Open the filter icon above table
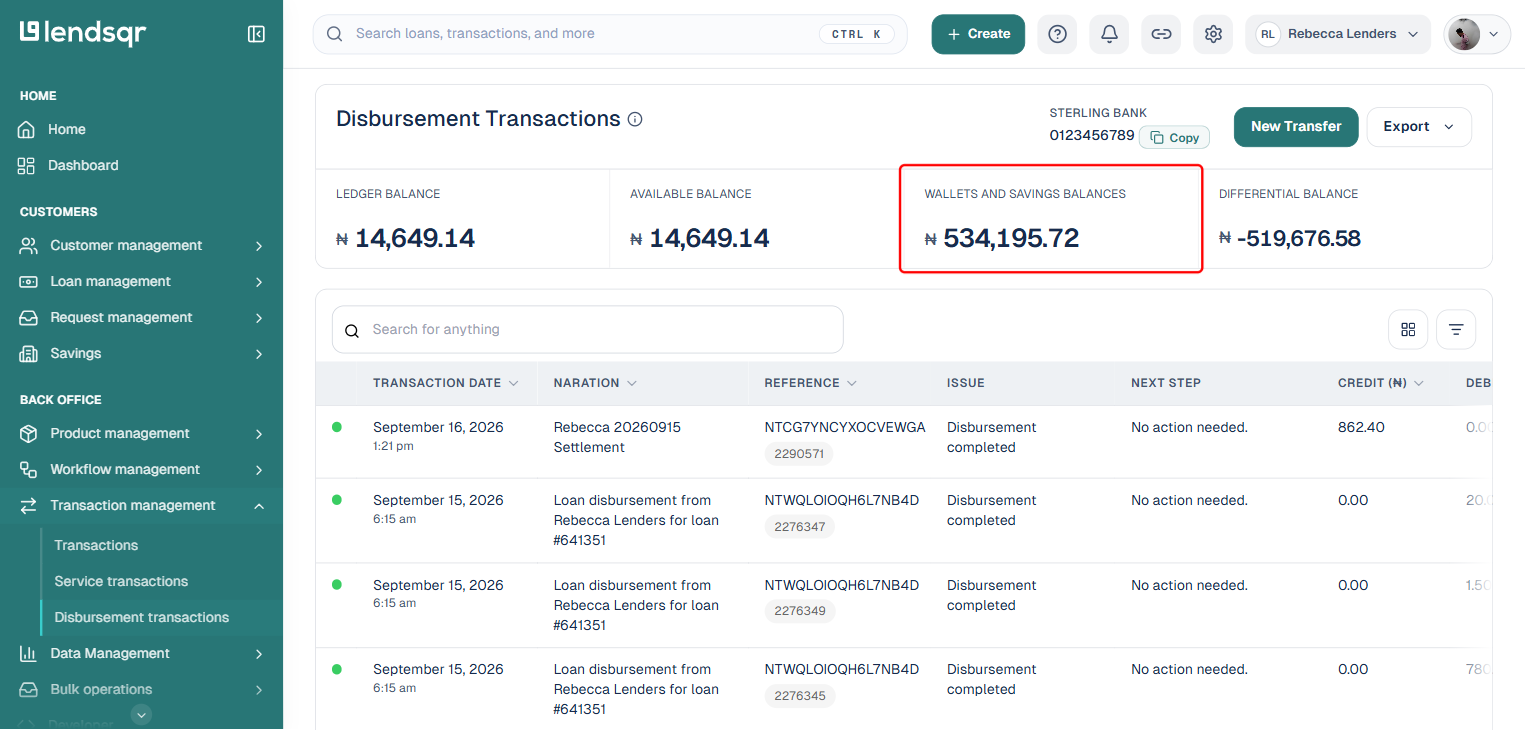This screenshot has width=1535, height=730. (1456, 329)
